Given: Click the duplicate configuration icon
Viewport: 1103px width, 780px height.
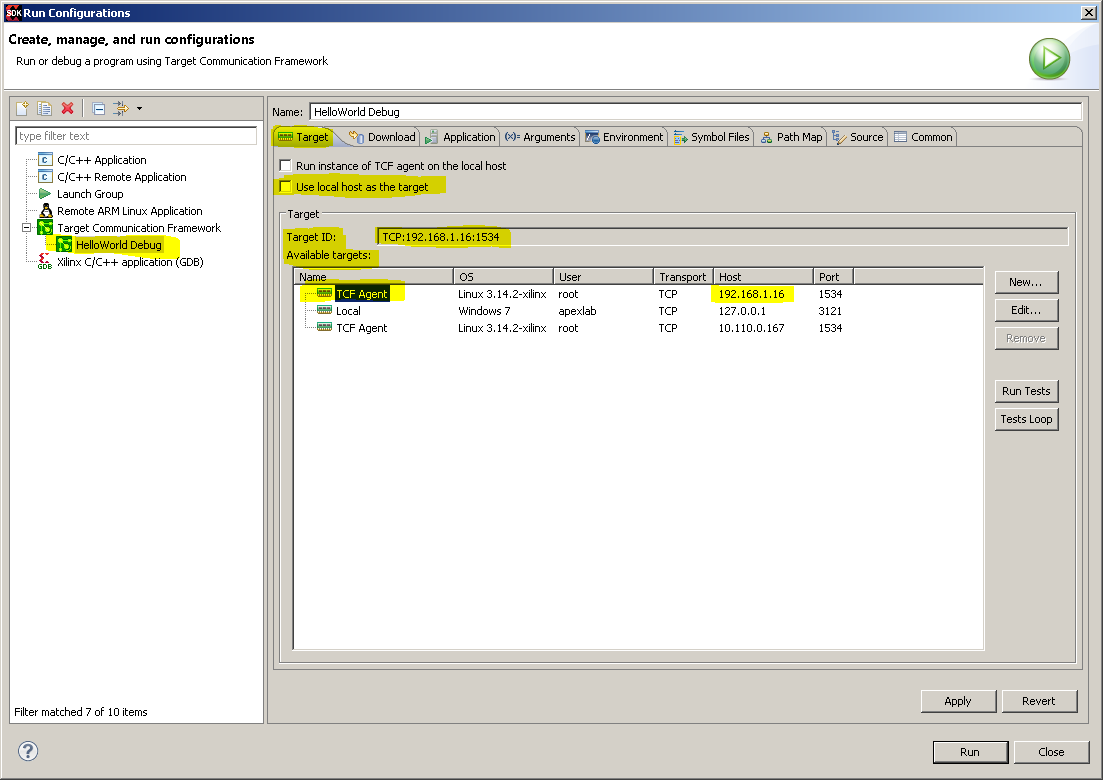Looking at the screenshot, I should click(44, 108).
